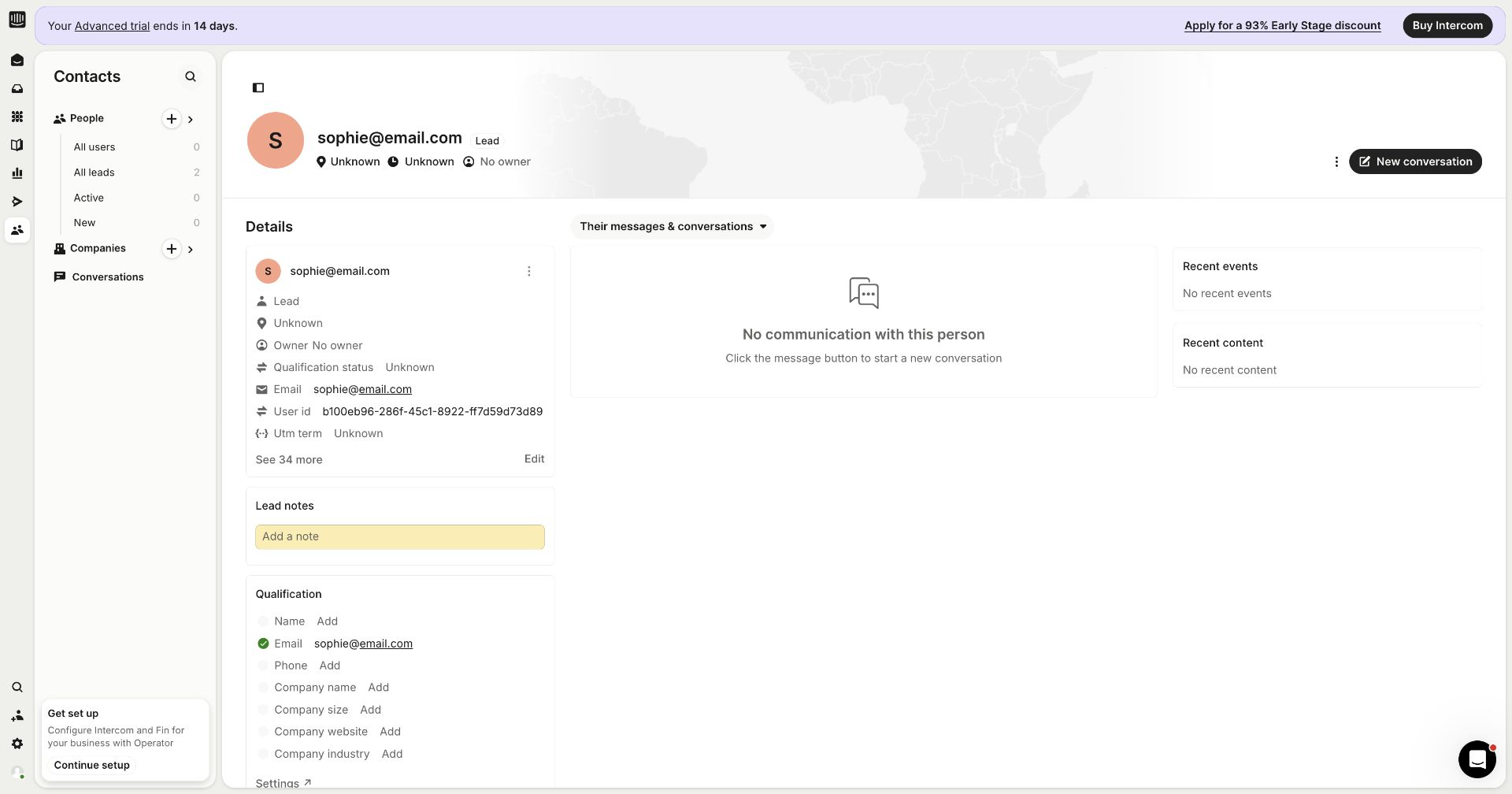Click the Continue setup button
Image resolution: width=1512 pixels, height=794 pixels.
pos(92,766)
